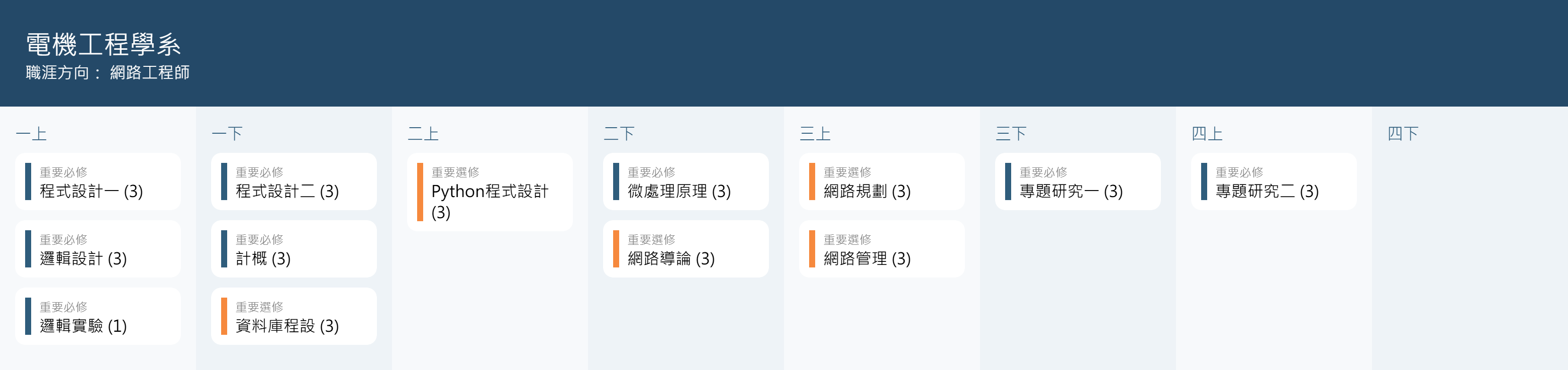Open the 邏輯實驗 (1) course card

pyautogui.click(x=97, y=316)
